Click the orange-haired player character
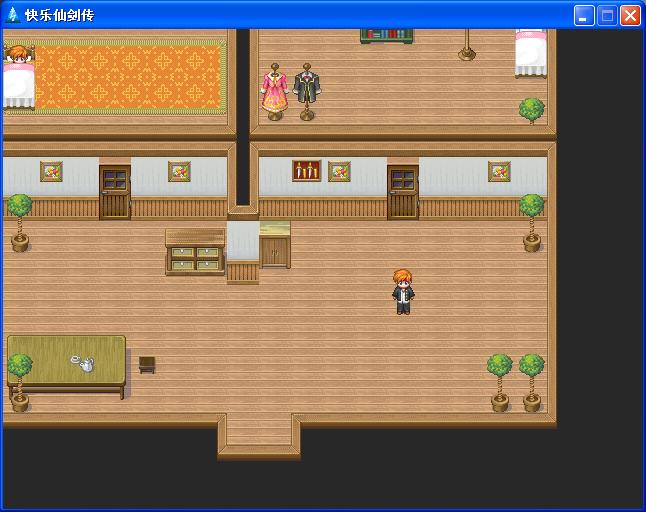The height and width of the screenshot is (512, 646). click(x=403, y=292)
